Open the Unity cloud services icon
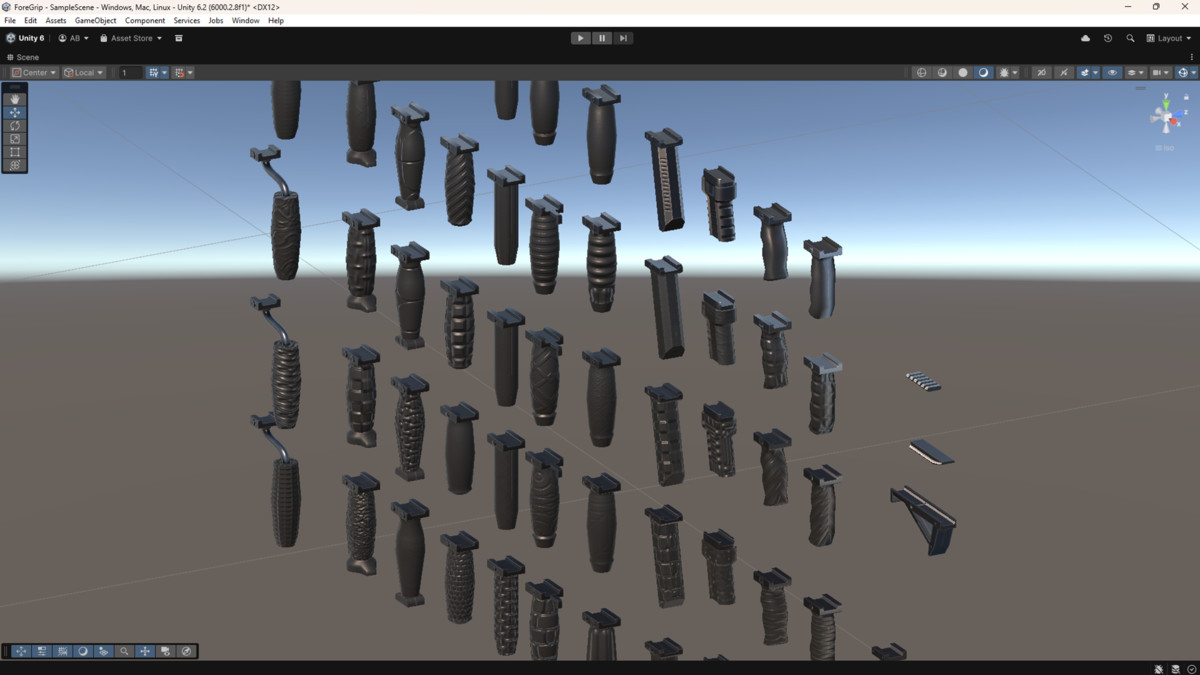The image size is (1200, 675). (x=1085, y=38)
